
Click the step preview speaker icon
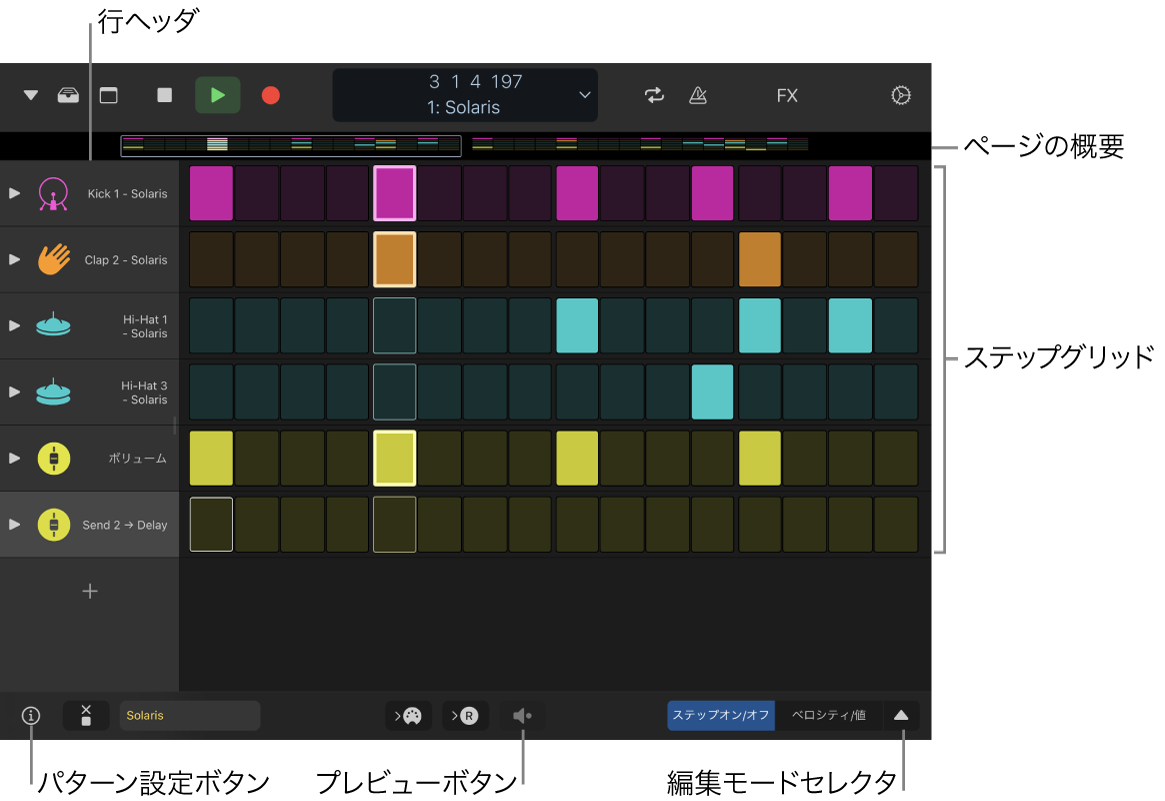coord(522,716)
